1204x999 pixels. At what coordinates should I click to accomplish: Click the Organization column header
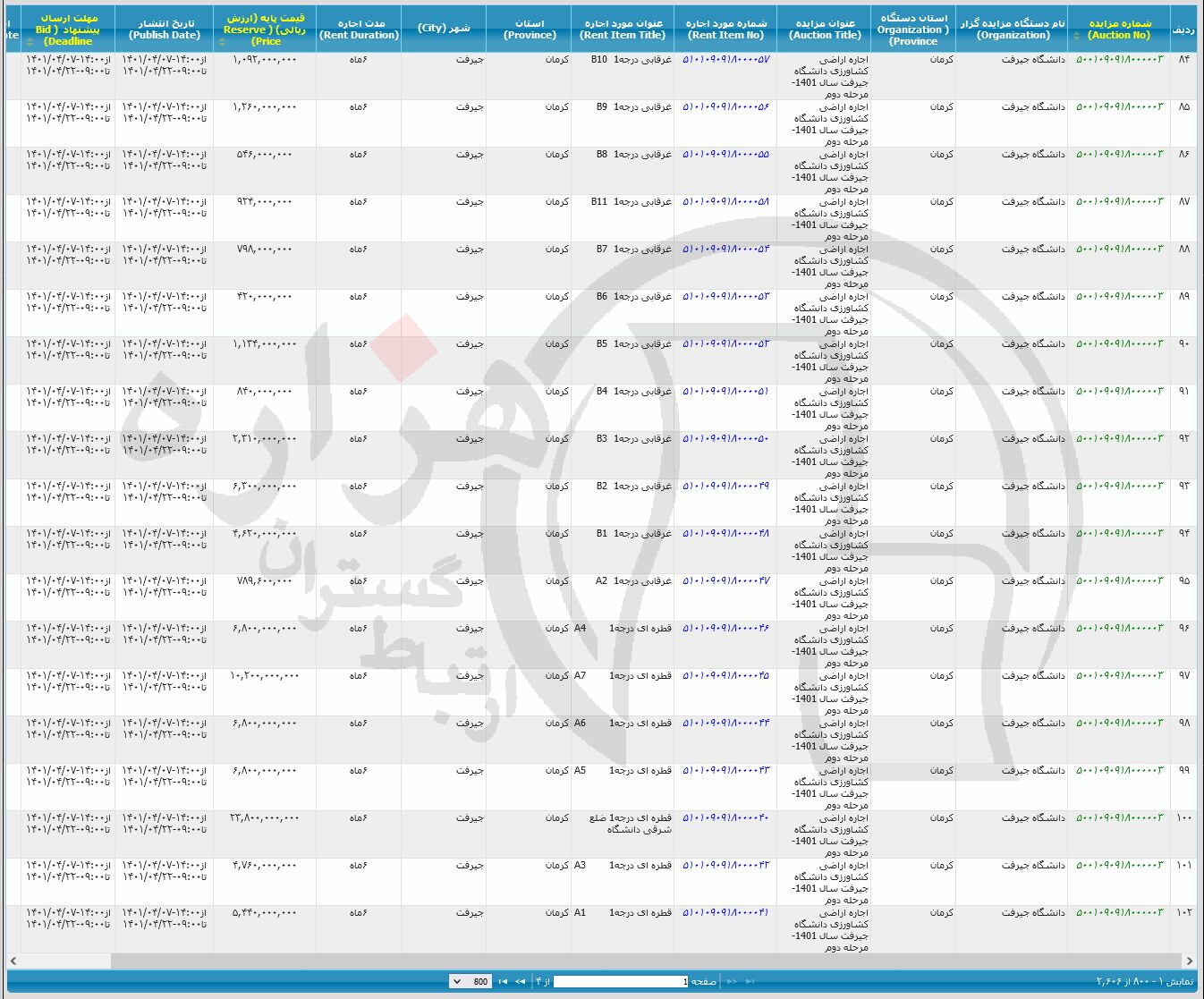coord(1012,29)
